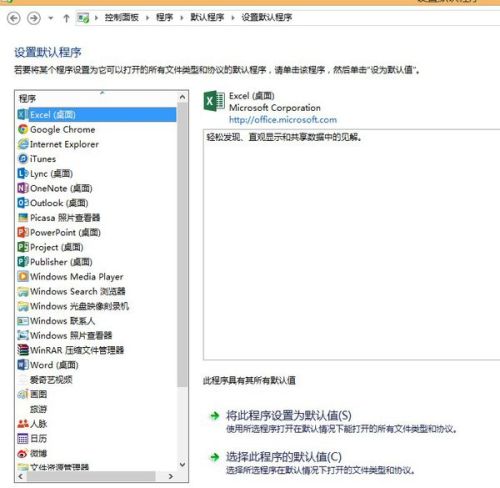The height and width of the screenshot is (488, 500).
Task: Select 微博 icon in list
Action: 23,453
